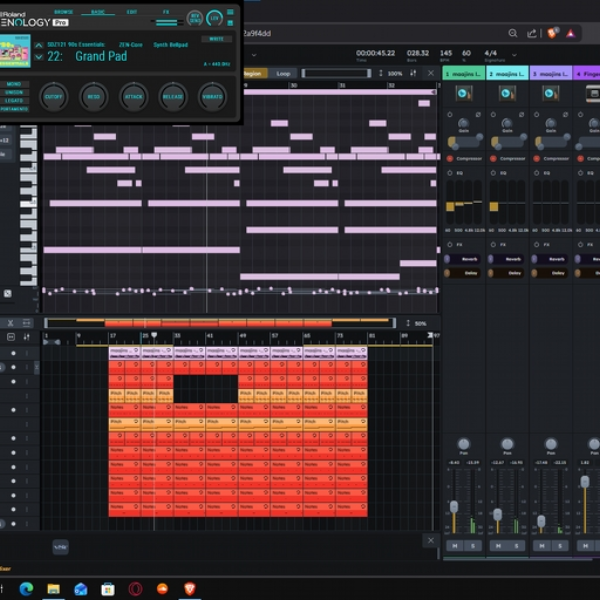
Task: Mute mixer channel 1 with M
Action: pos(455,546)
